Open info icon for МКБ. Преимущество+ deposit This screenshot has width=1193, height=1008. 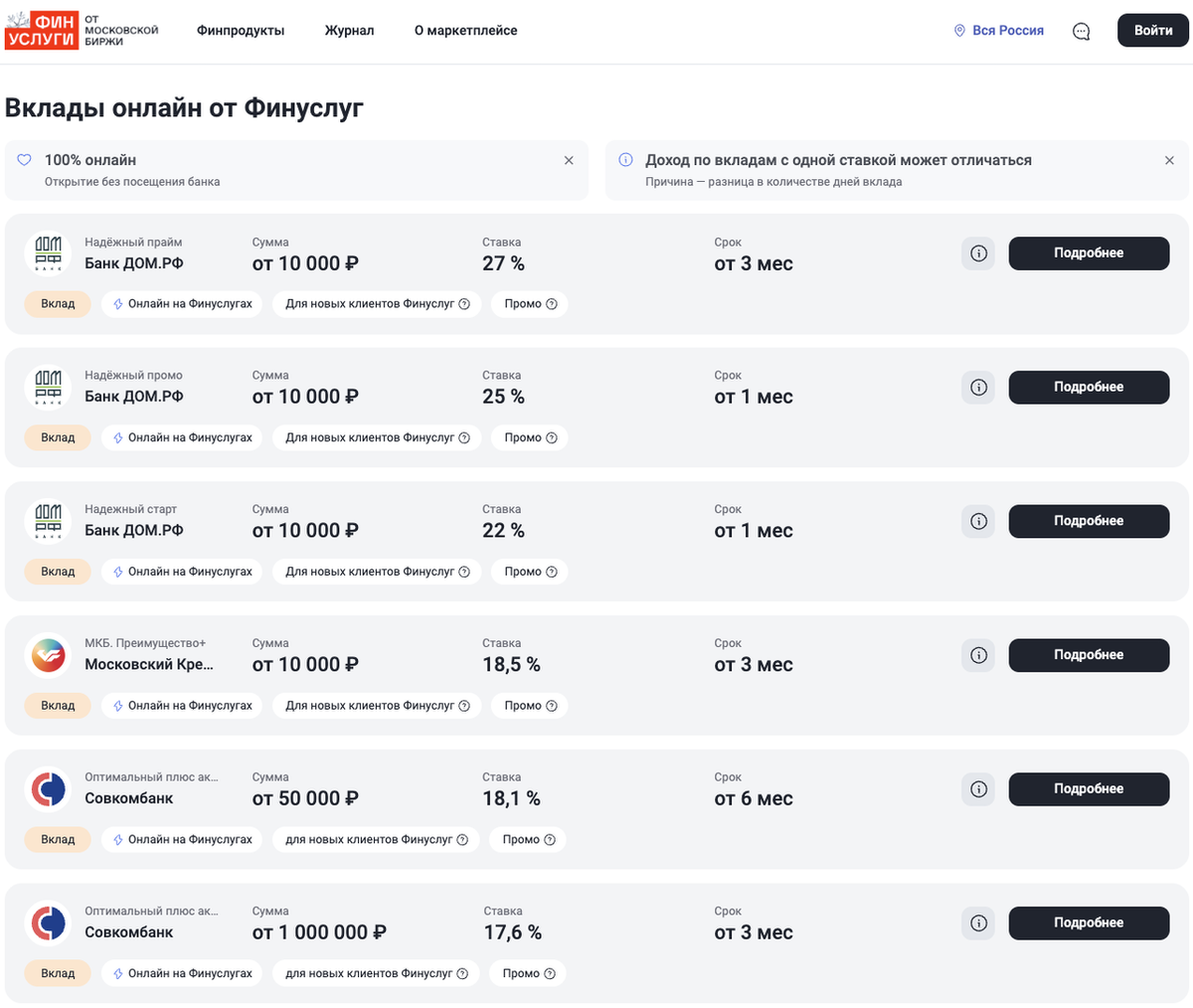tap(978, 655)
